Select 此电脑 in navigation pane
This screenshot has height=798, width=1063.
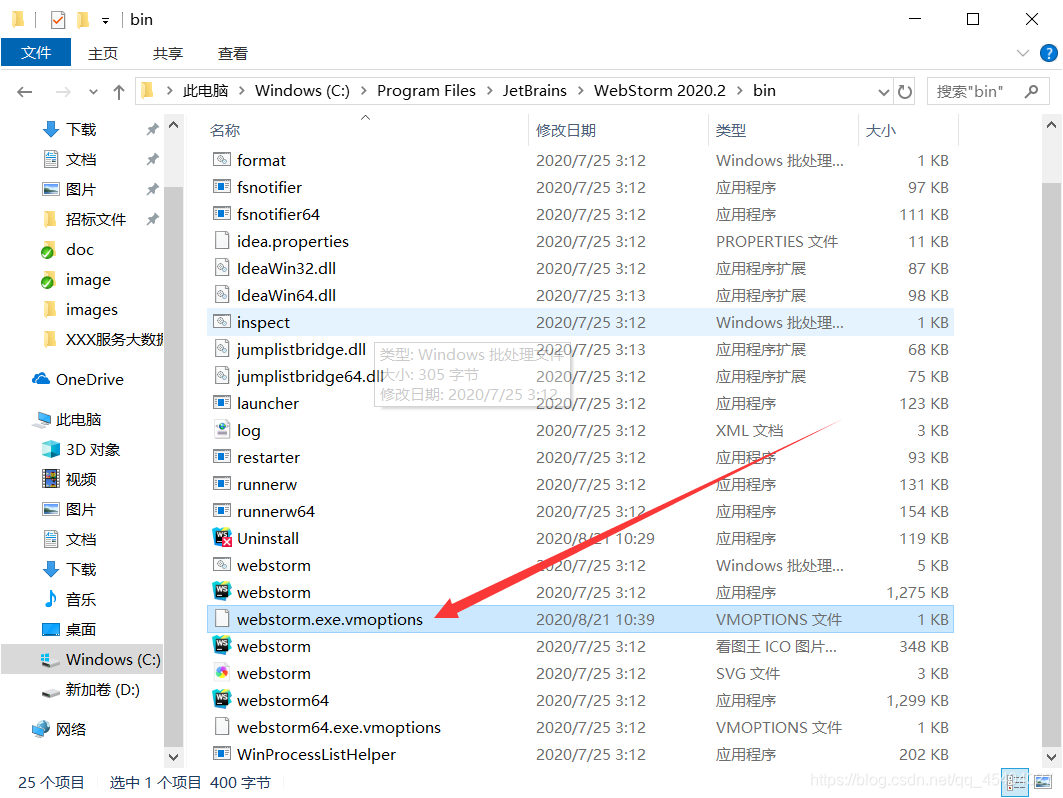(x=78, y=420)
